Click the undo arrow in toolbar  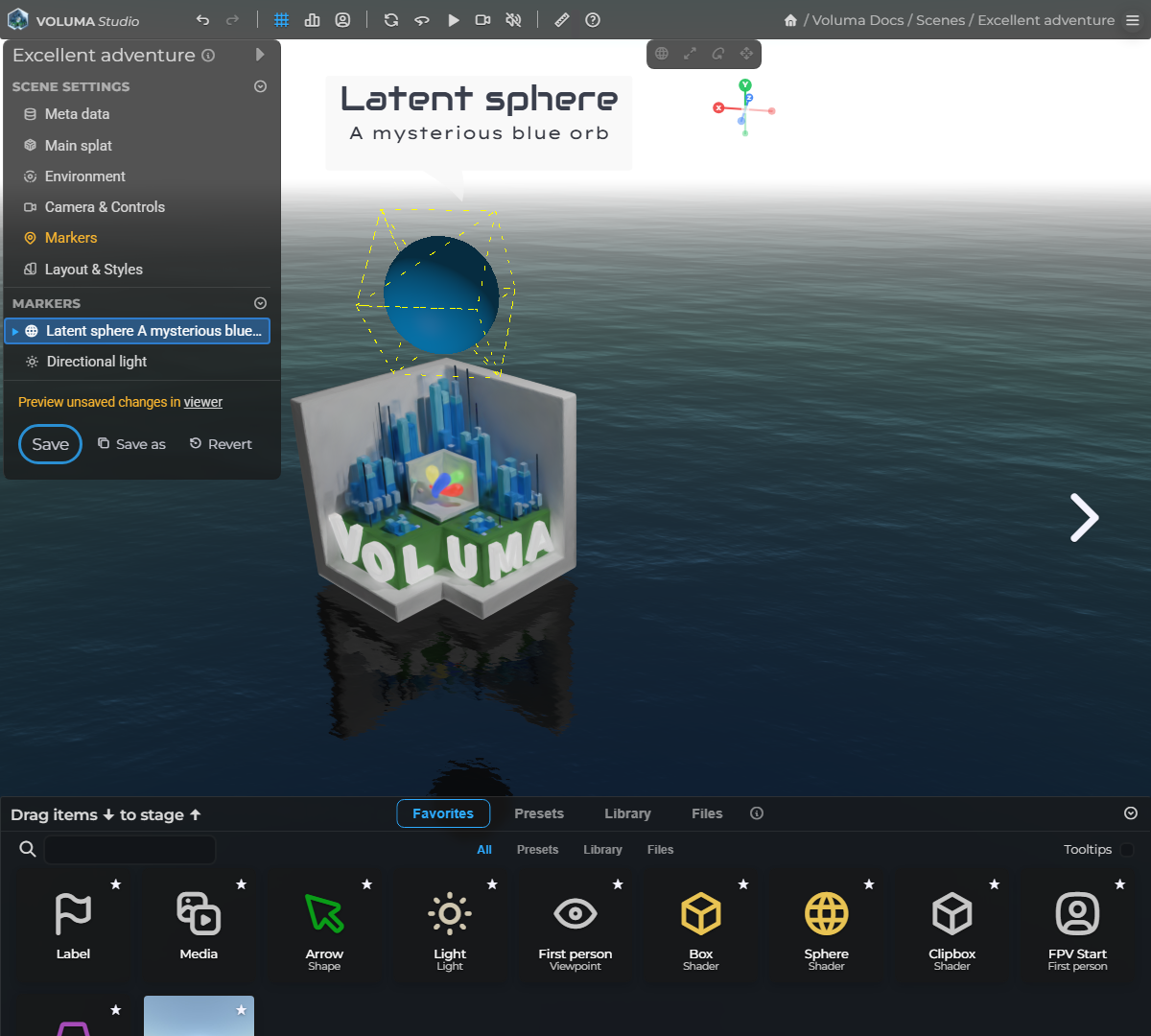click(202, 20)
